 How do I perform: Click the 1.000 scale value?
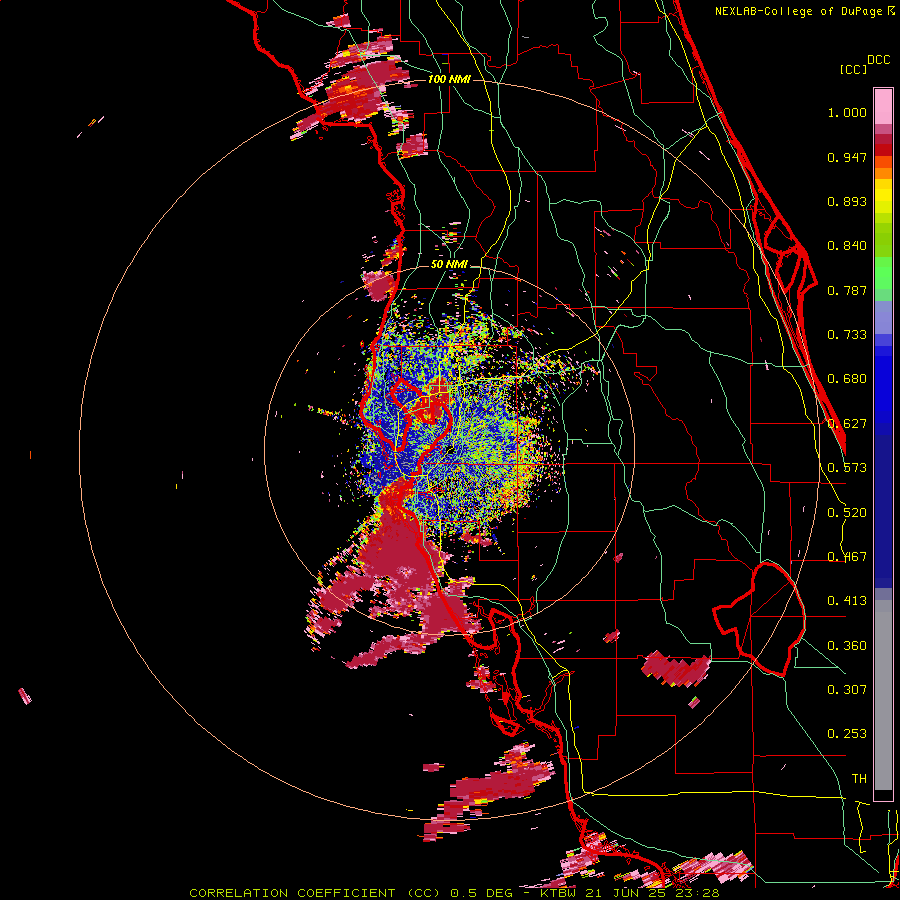coord(847,112)
